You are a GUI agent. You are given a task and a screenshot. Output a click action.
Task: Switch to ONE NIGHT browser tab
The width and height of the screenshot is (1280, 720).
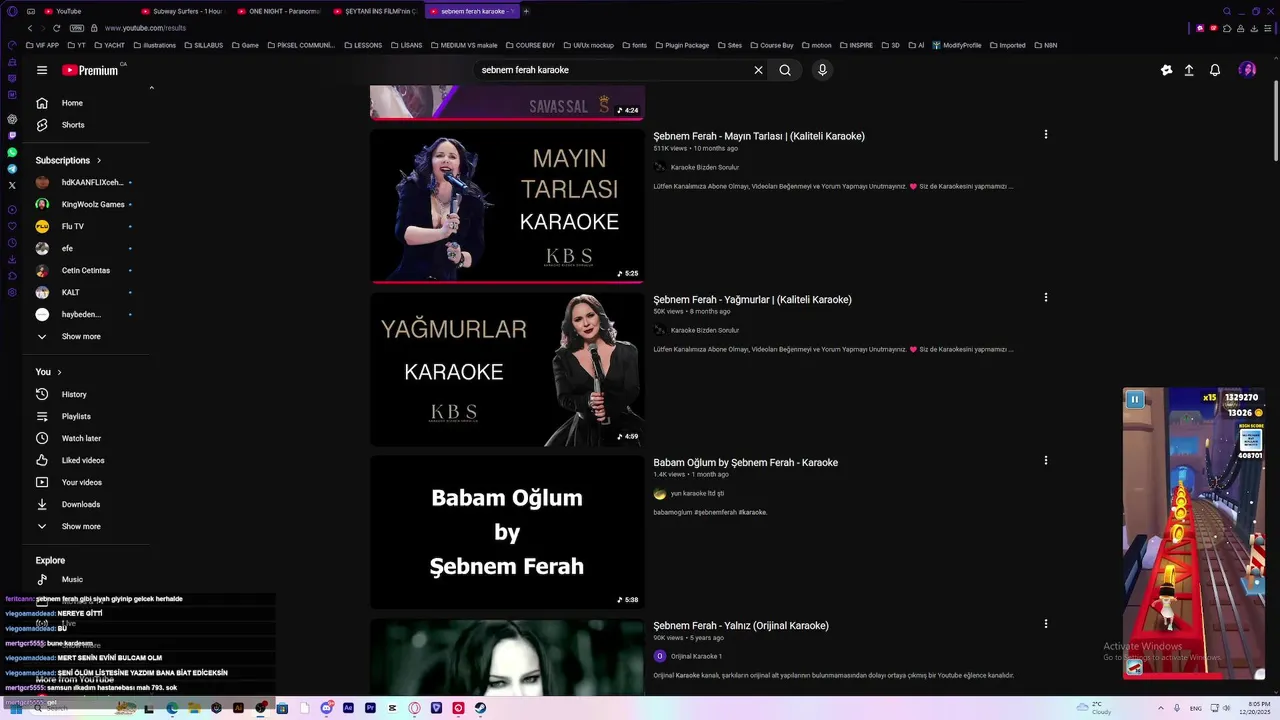pos(278,11)
